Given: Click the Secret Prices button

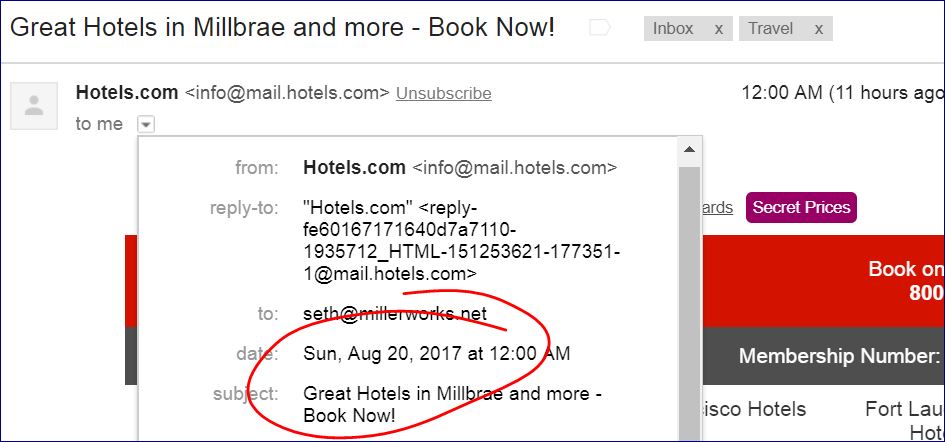Looking at the screenshot, I should pos(801,207).
